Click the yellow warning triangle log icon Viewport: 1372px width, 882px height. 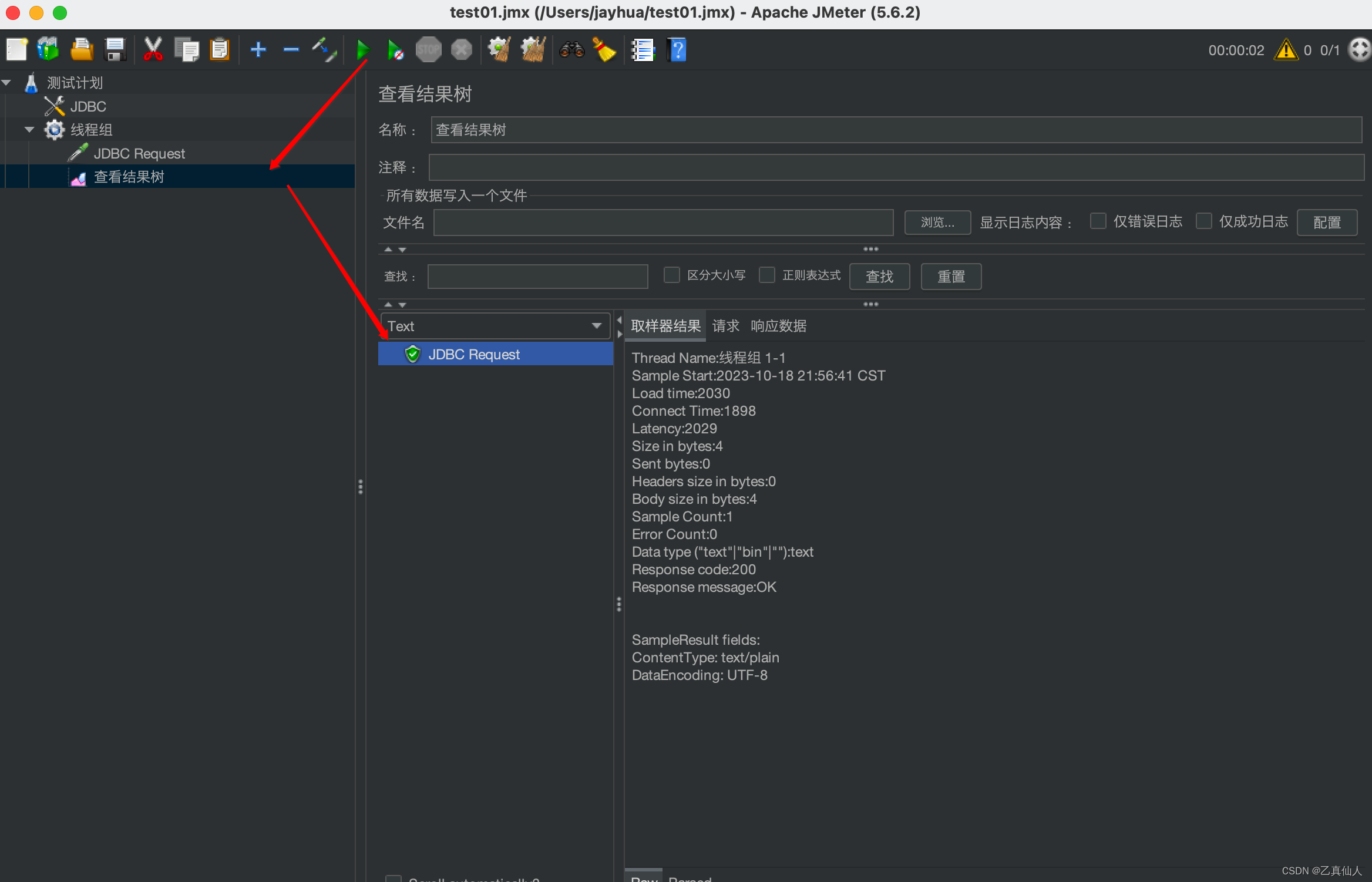(x=1286, y=50)
